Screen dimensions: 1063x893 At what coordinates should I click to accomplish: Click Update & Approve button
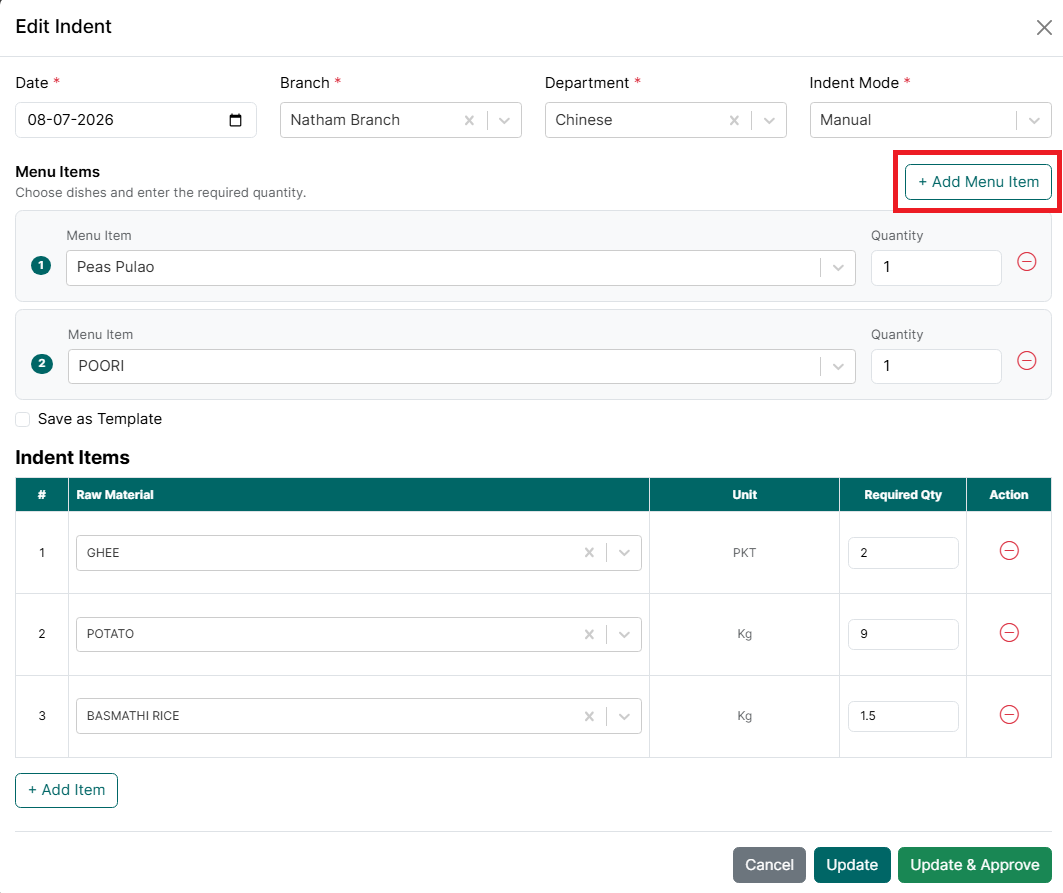(974, 865)
